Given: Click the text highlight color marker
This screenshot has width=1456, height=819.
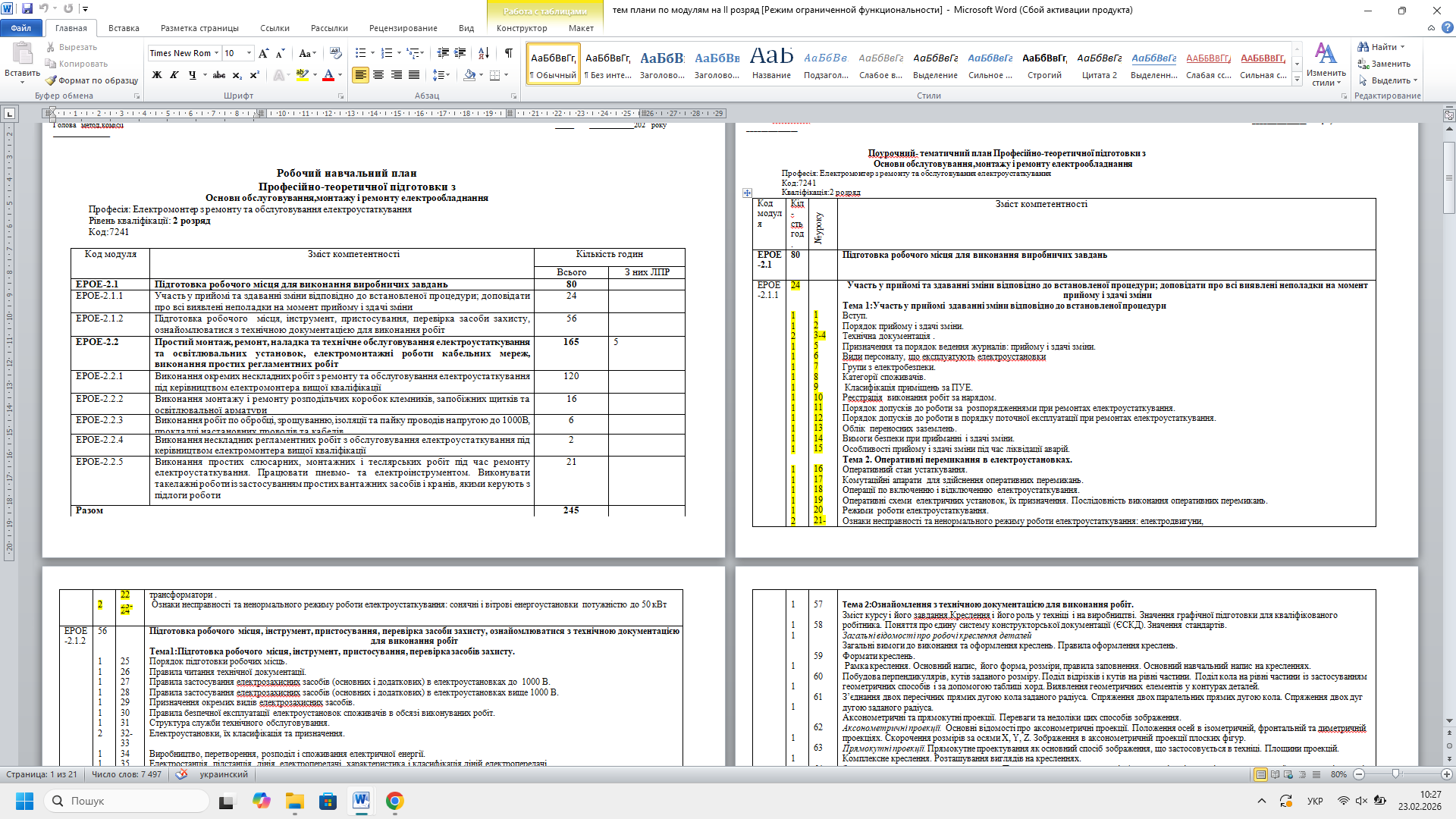Looking at the screenshot, I should (x=302, y=75).
